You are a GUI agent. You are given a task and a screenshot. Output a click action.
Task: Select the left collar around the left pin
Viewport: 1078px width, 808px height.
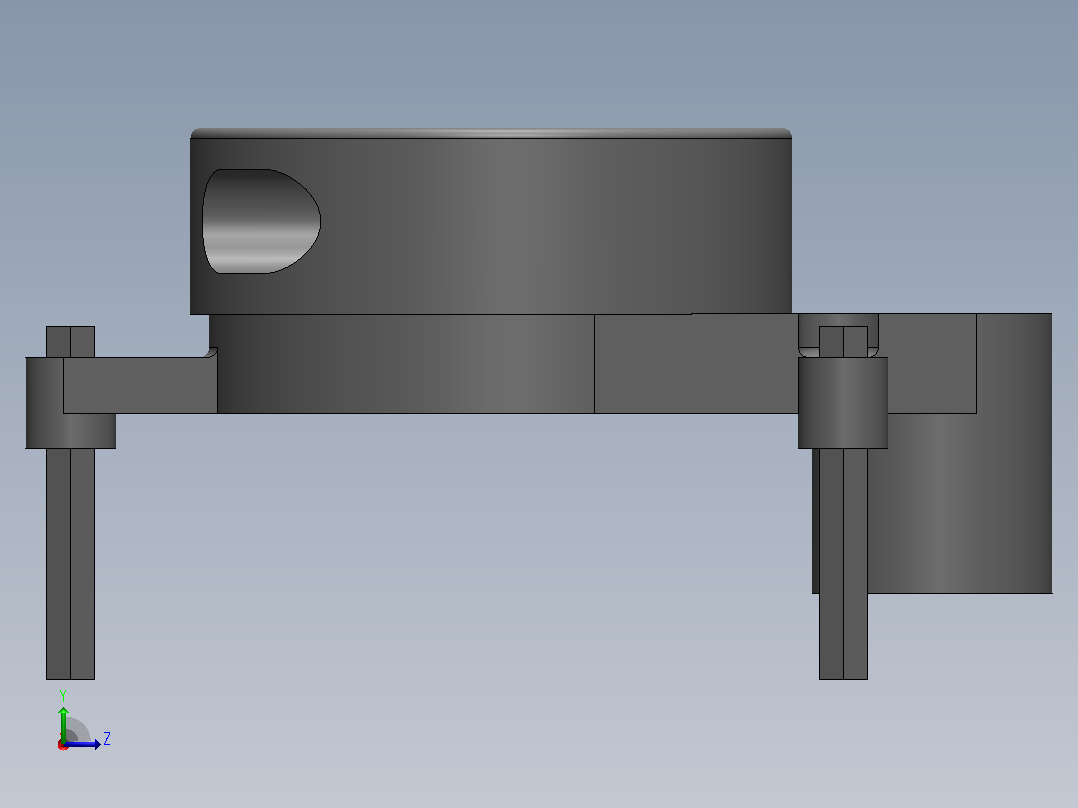(x=70, y=403)
